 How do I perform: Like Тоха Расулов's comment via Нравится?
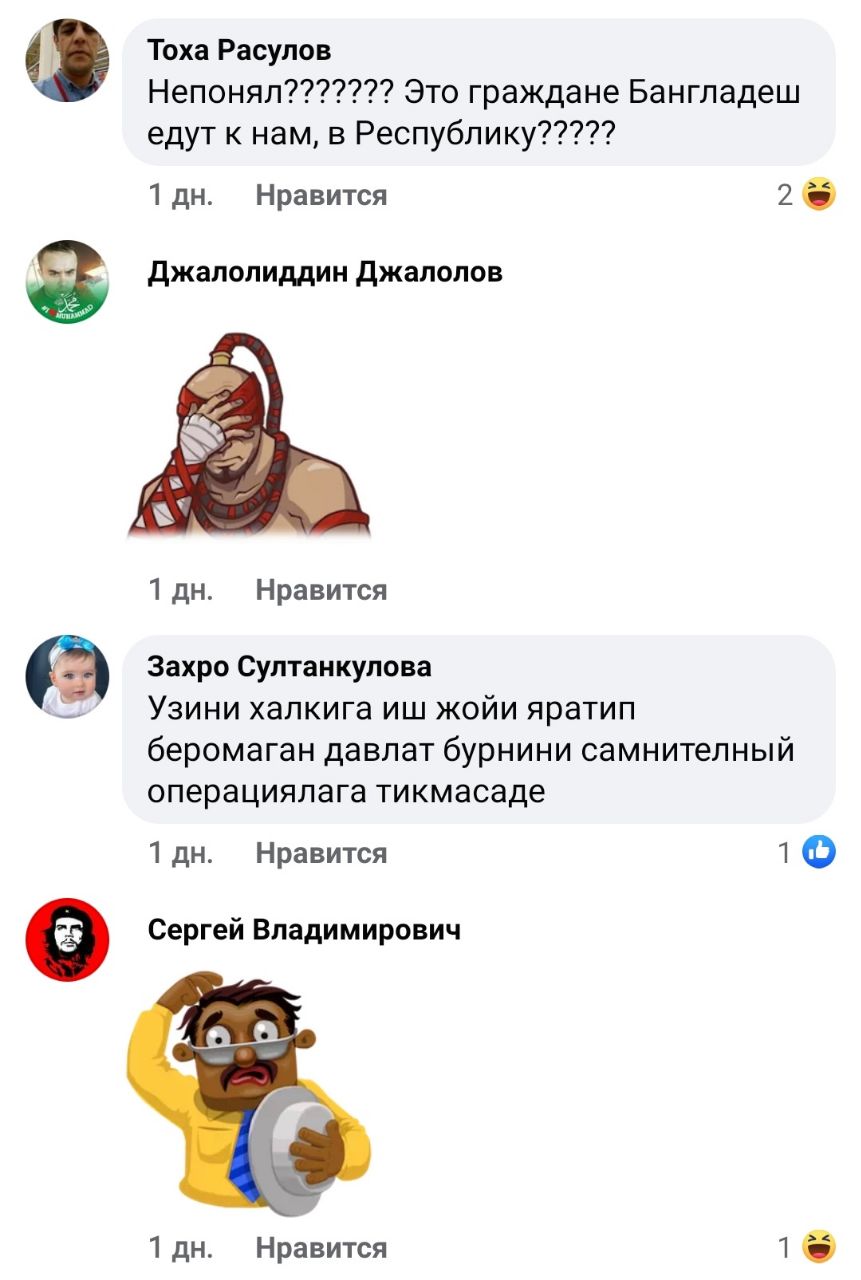click(321, 195)
